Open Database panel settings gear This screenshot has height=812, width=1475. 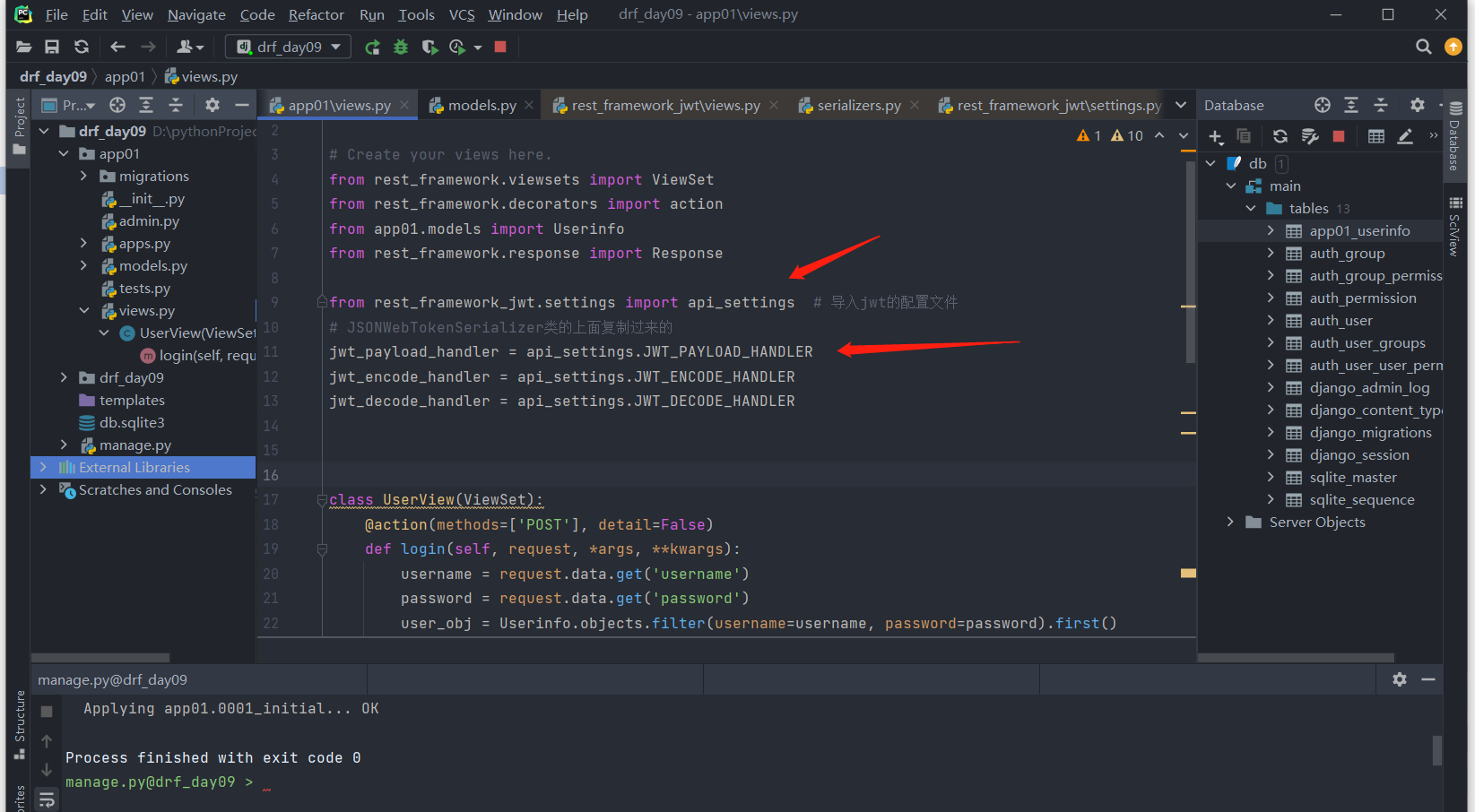[x=1417, y=105]
